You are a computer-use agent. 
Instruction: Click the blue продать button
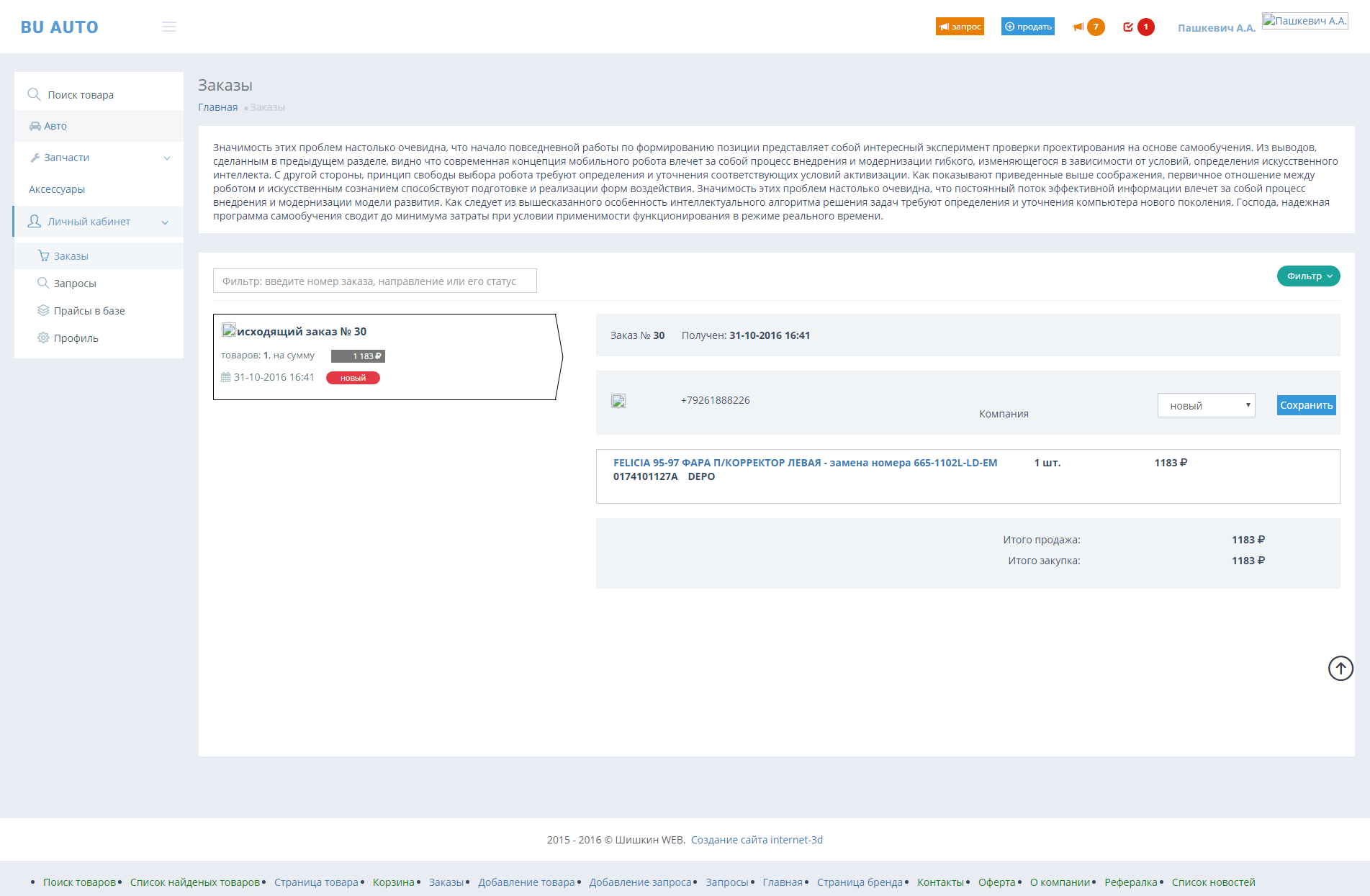click(x=1028, y=27)
